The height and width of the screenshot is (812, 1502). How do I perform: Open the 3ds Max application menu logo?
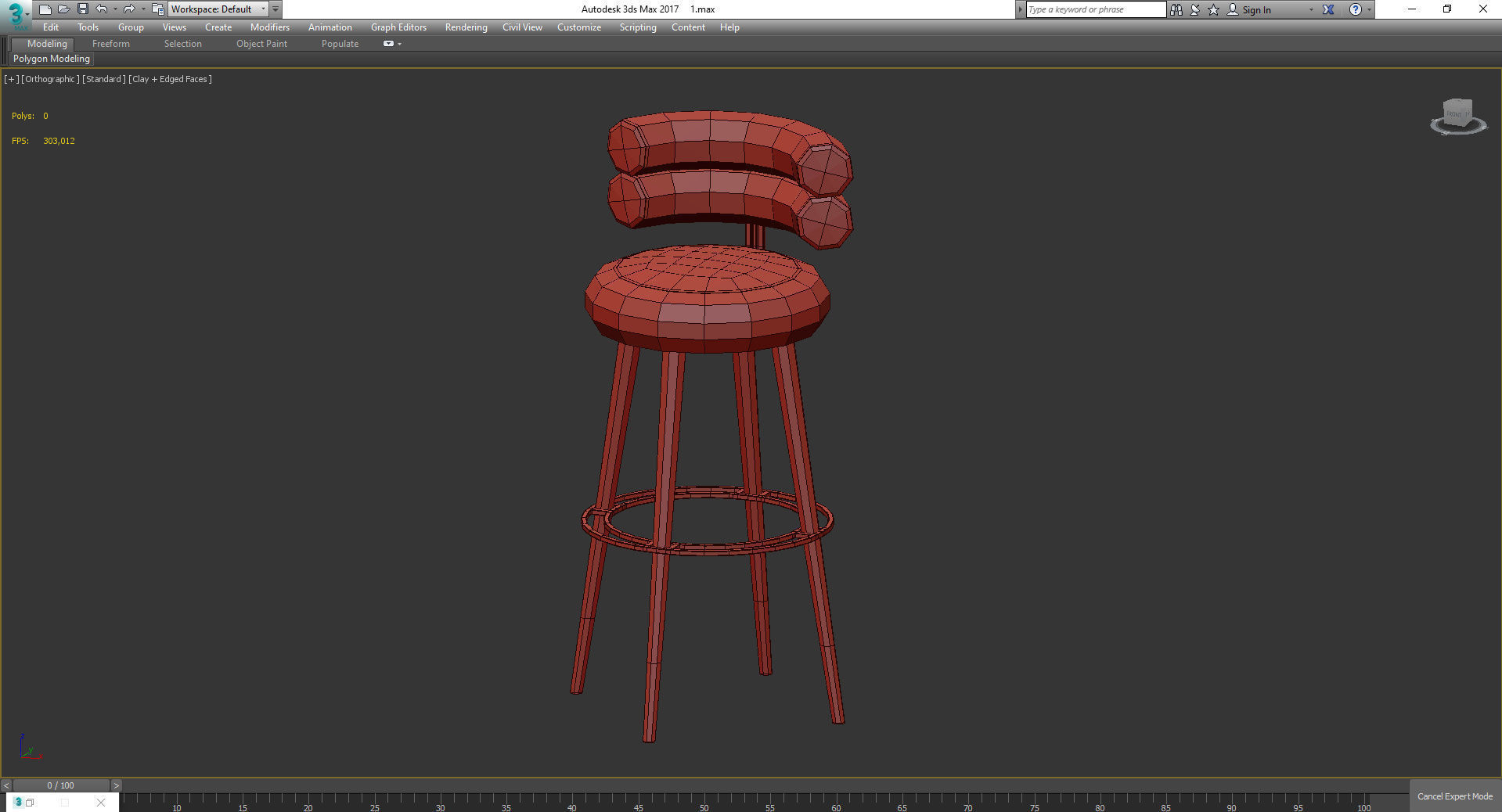[15, 16]
